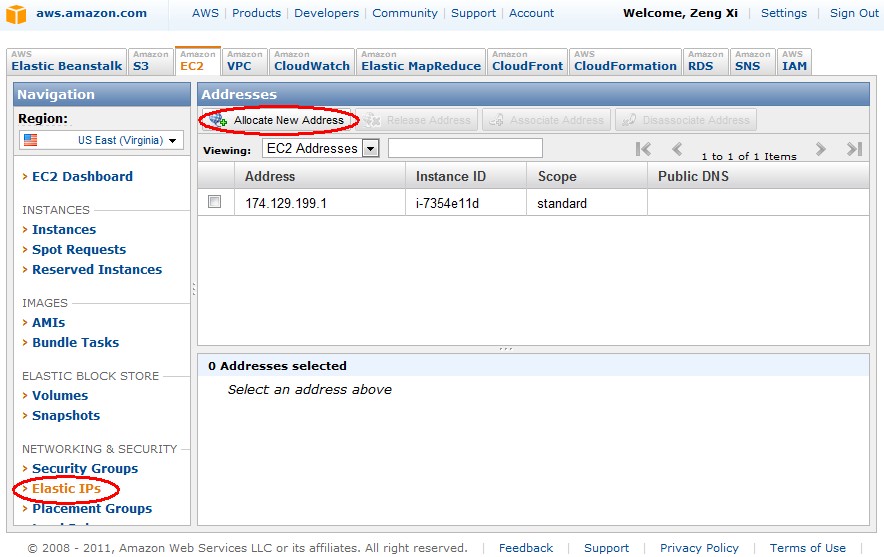Open the top bar Support menu
The width and height of the screenshot is (884, 557).
(x=473, y=13)
